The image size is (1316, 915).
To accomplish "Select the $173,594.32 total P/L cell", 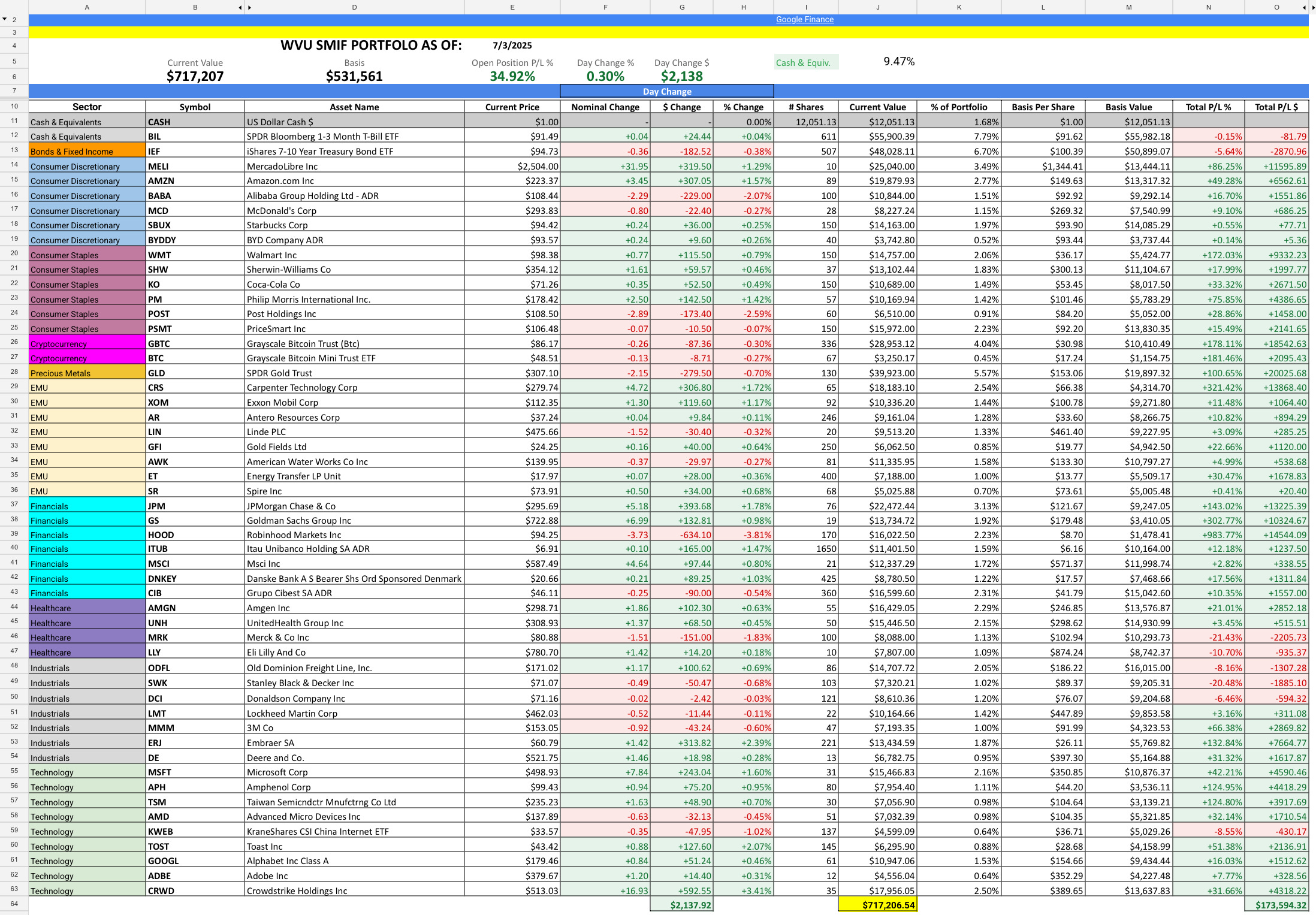I will click(1276, 905).
